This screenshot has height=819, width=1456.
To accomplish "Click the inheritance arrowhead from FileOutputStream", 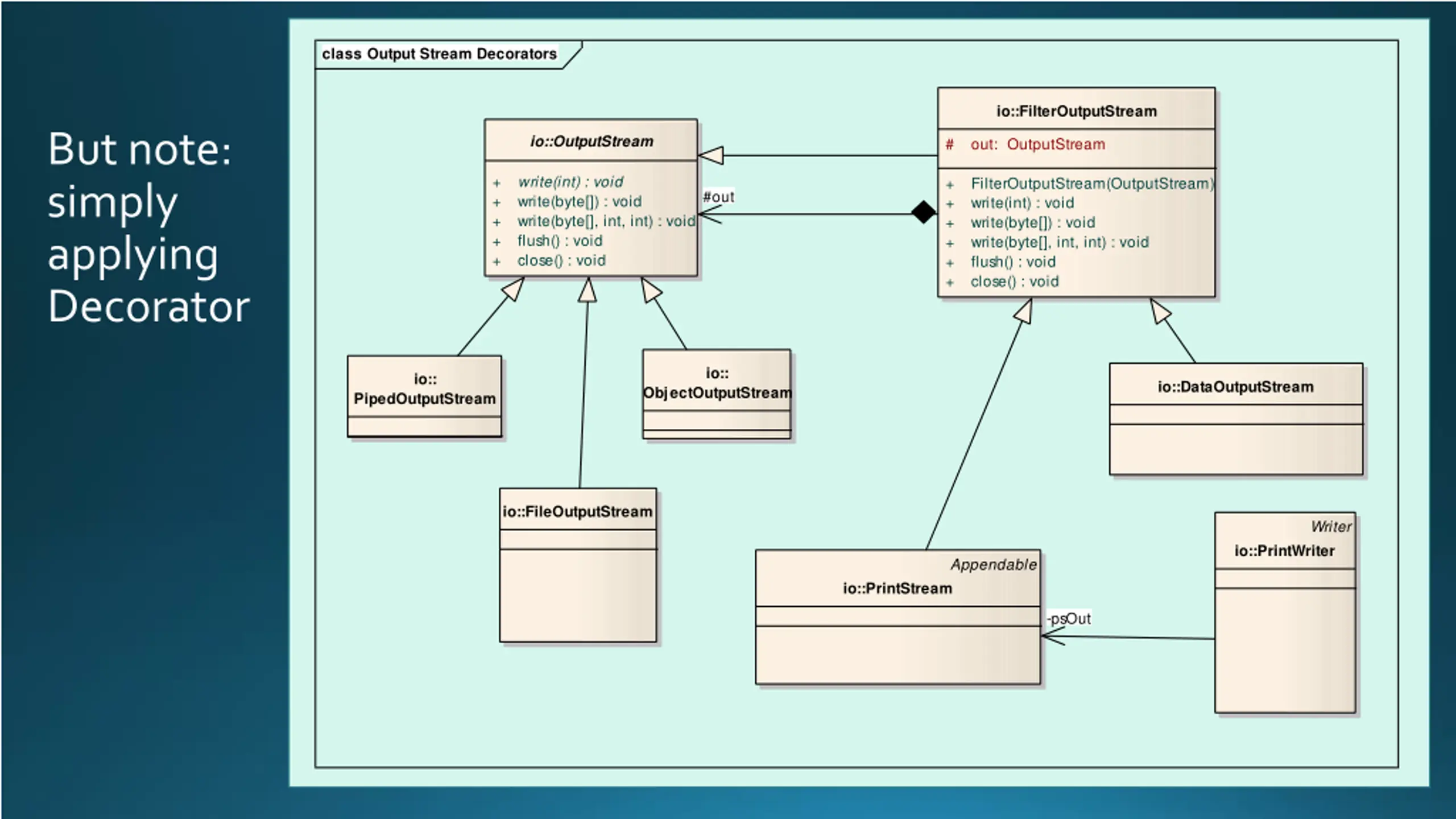I will pyautogui.click(x=588, y=289).
